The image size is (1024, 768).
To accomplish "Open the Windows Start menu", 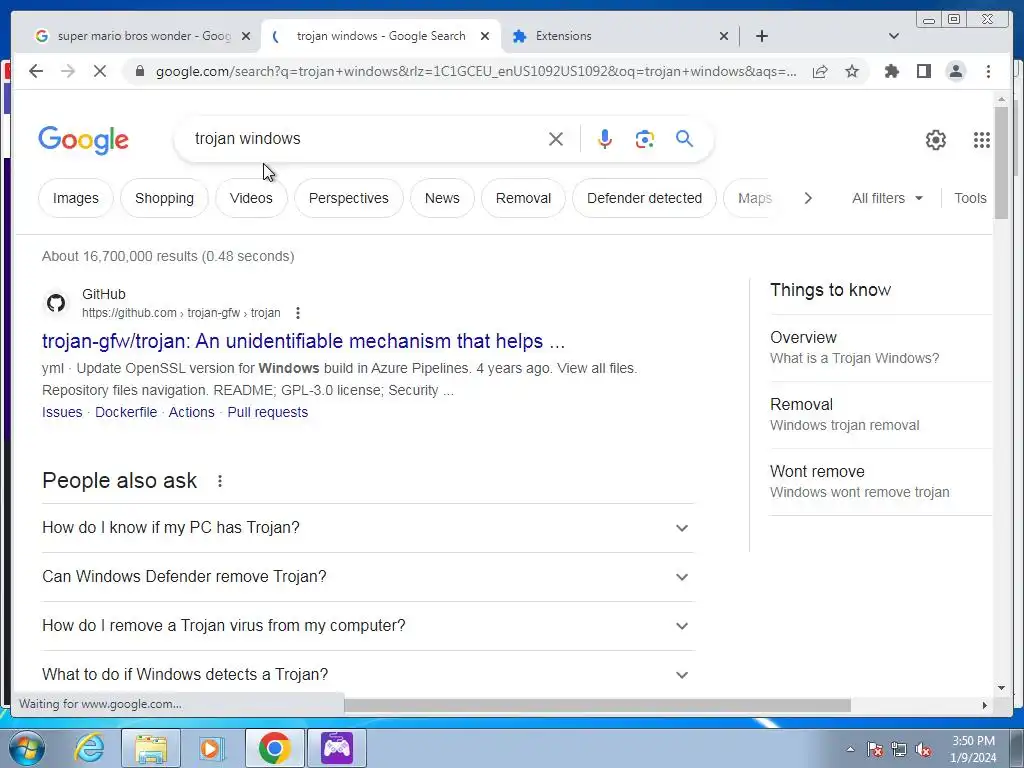I will pos(27,748).
